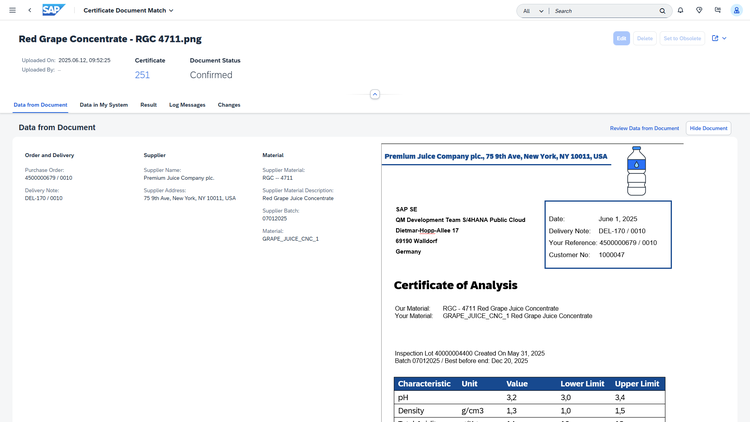Click Premium Juice Company document header line

pyautogui.click(x=496, y=156)
